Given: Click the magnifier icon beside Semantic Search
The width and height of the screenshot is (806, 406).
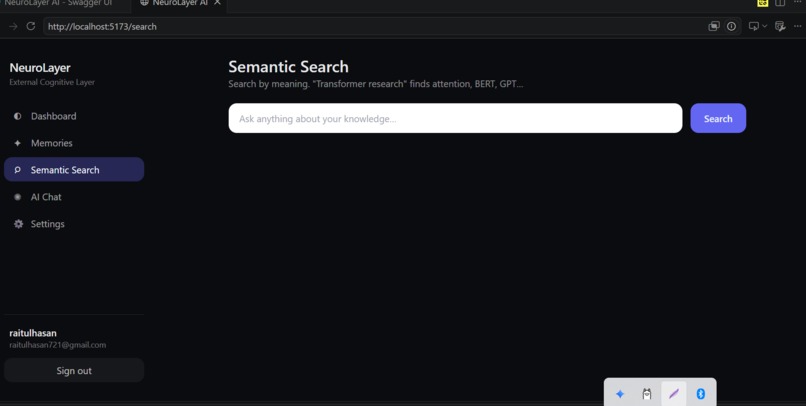Looking at the screenshot, I should pyautogui.click(x=17, y=170).
